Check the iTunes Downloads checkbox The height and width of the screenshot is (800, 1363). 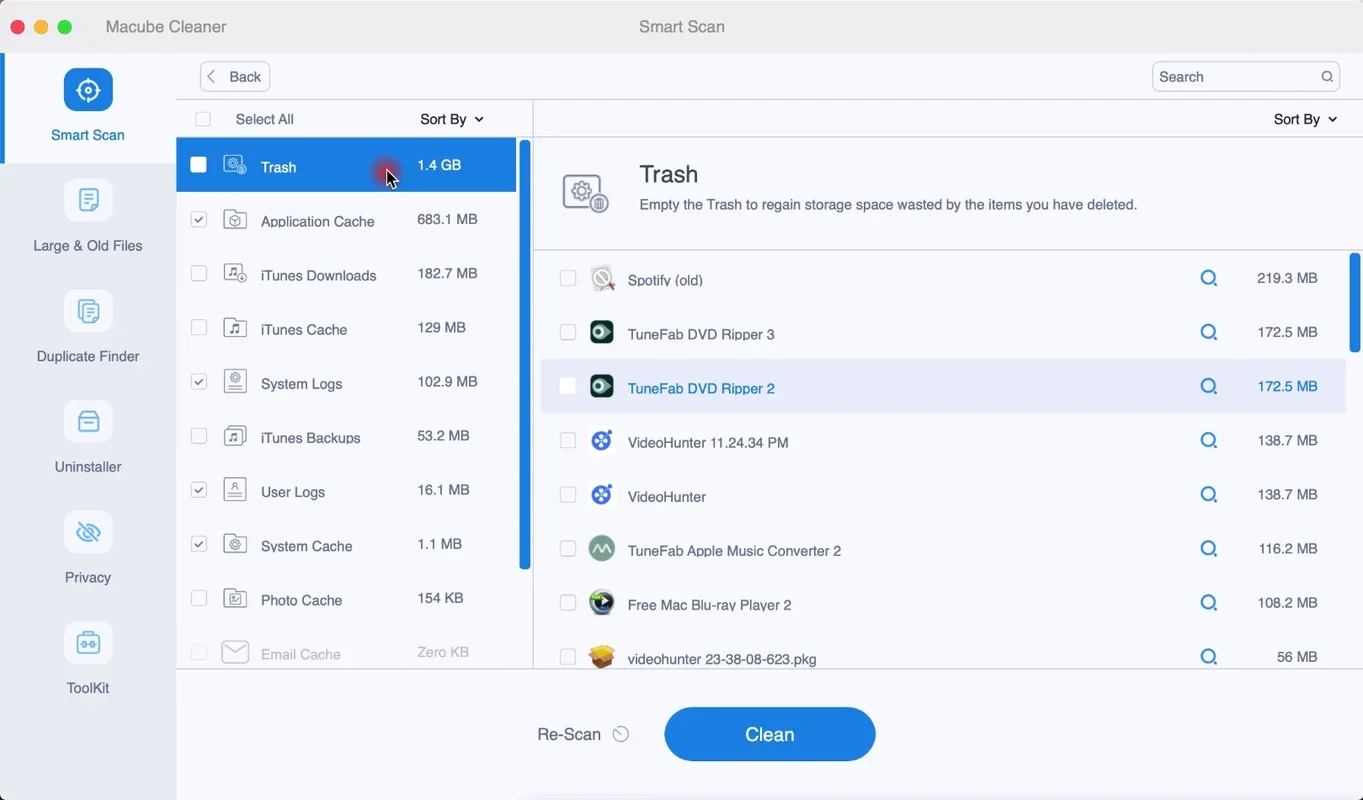pos(199,273)
